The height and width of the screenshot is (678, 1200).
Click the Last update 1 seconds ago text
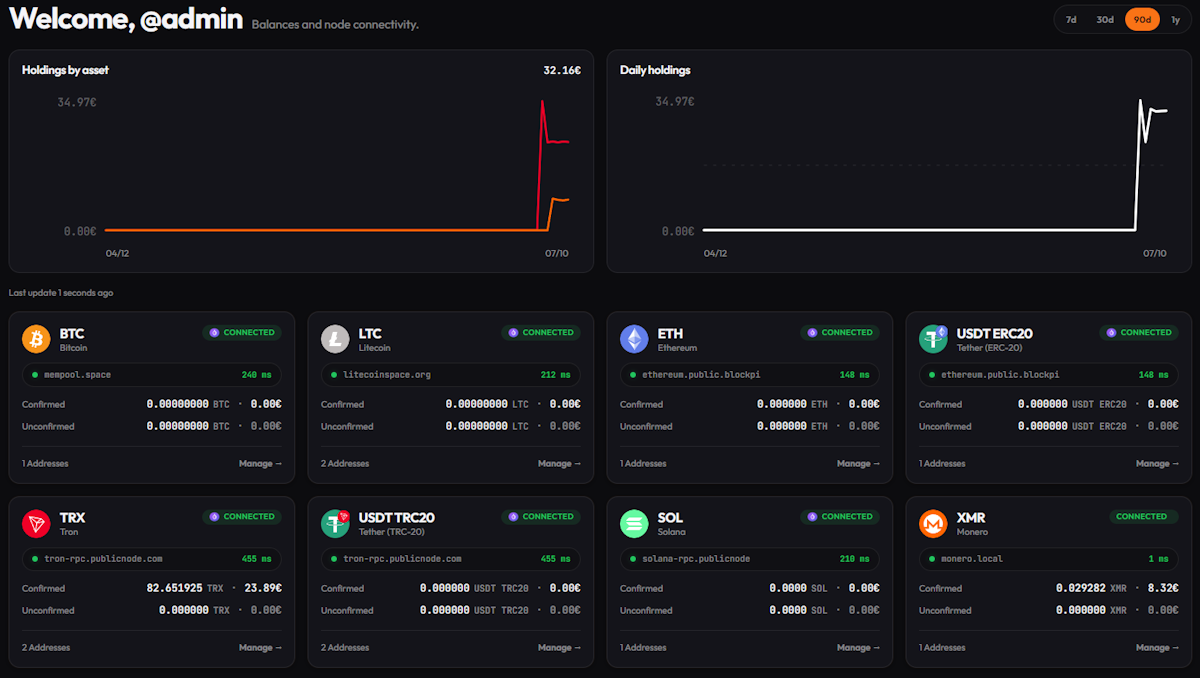tap(61, 293)
